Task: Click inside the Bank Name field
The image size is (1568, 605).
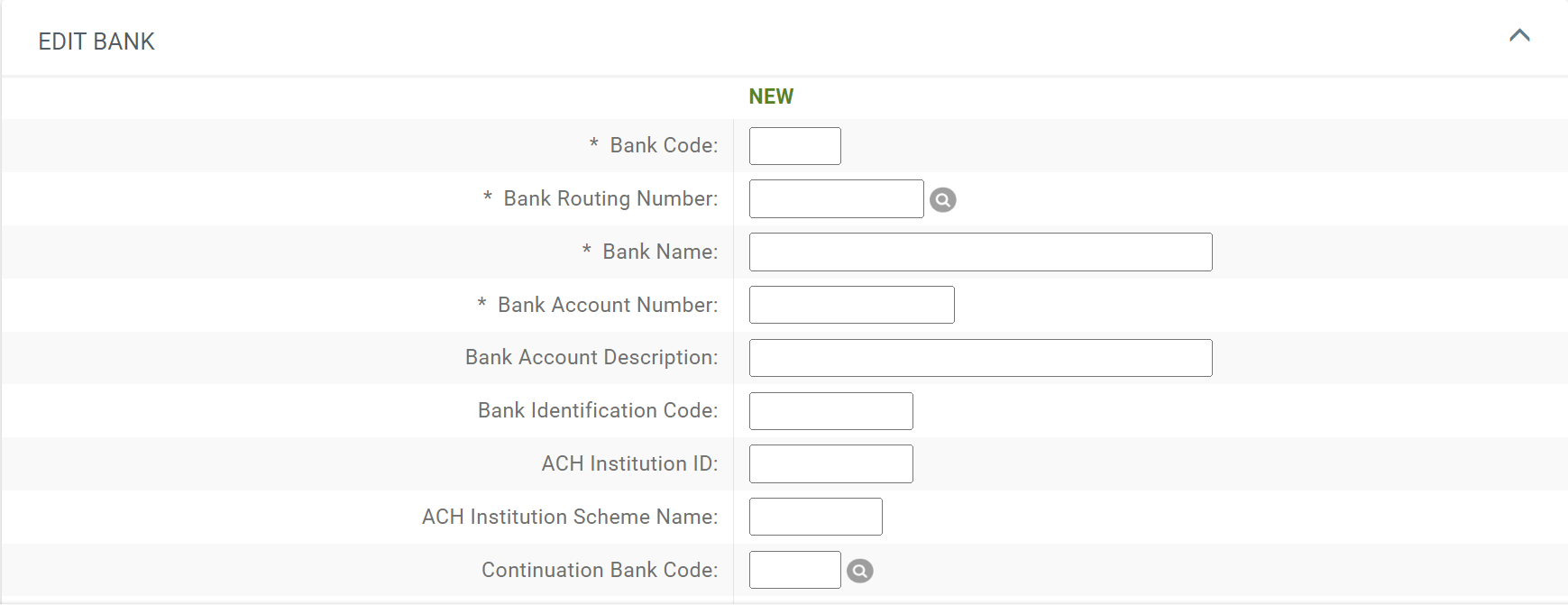Action: (x=978, y=252)
